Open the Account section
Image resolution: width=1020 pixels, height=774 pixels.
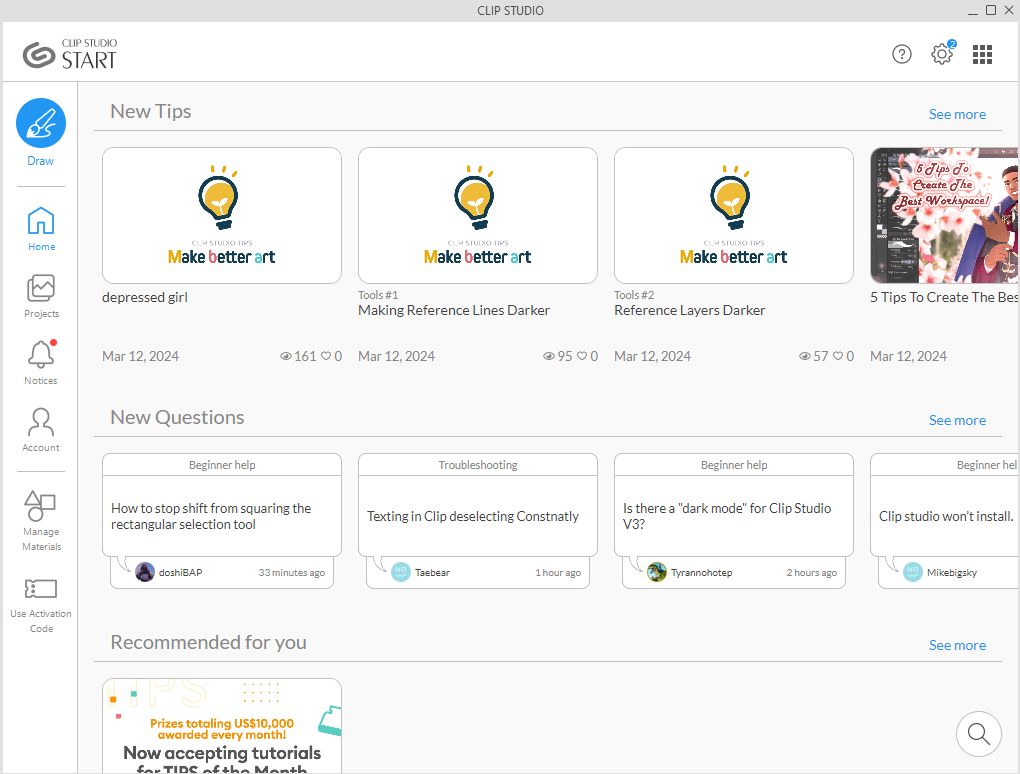[41, 430]
